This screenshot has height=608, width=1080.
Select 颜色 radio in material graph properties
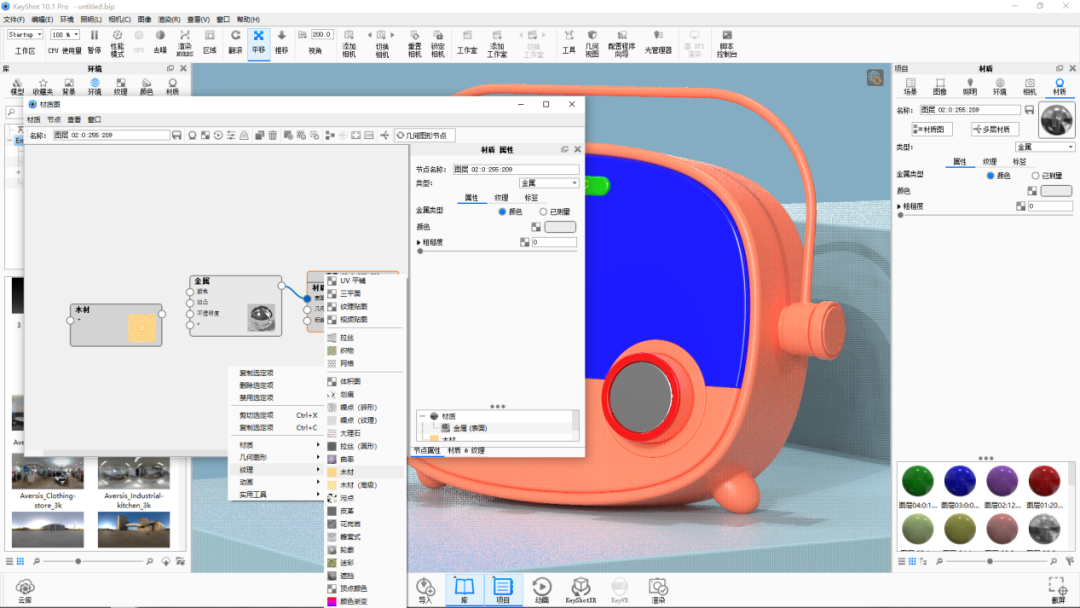click(503, 212)
